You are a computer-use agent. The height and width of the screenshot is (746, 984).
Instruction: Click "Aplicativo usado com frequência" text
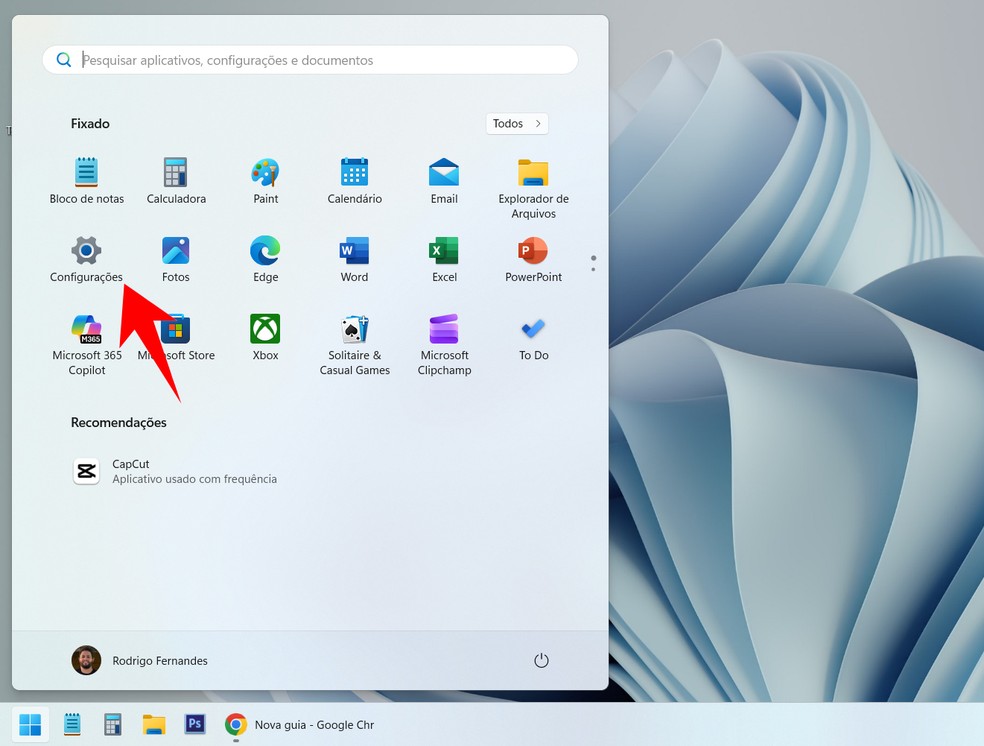click(x=195, y=479)
